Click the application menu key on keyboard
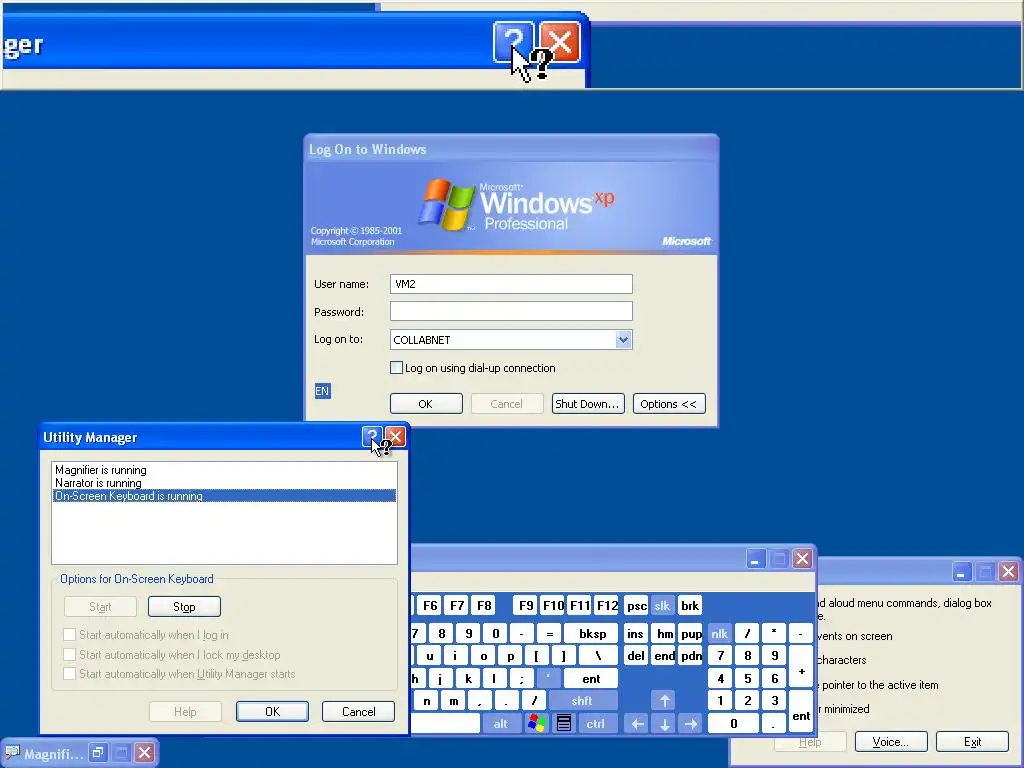Viewport: 1024px width, 768px height. click(564, 724)
